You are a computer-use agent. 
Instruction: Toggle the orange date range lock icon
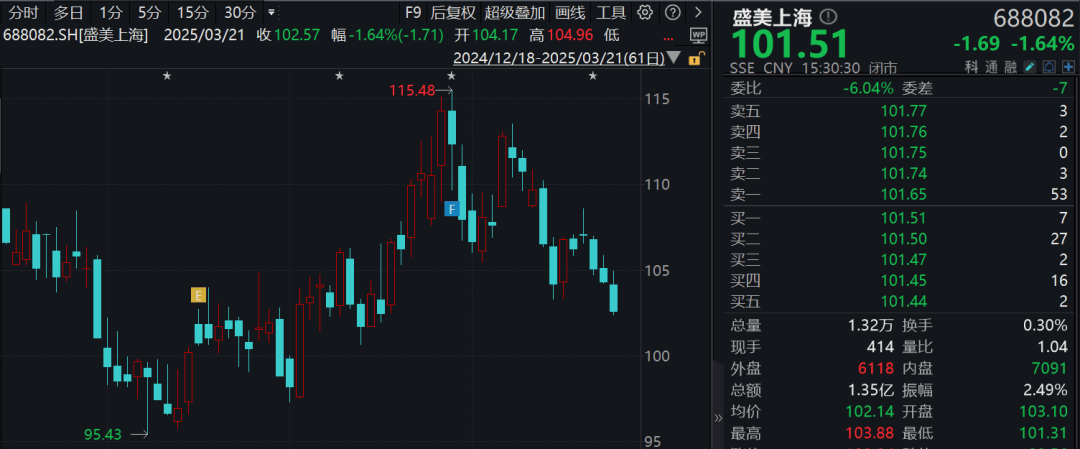coord(695,59)
